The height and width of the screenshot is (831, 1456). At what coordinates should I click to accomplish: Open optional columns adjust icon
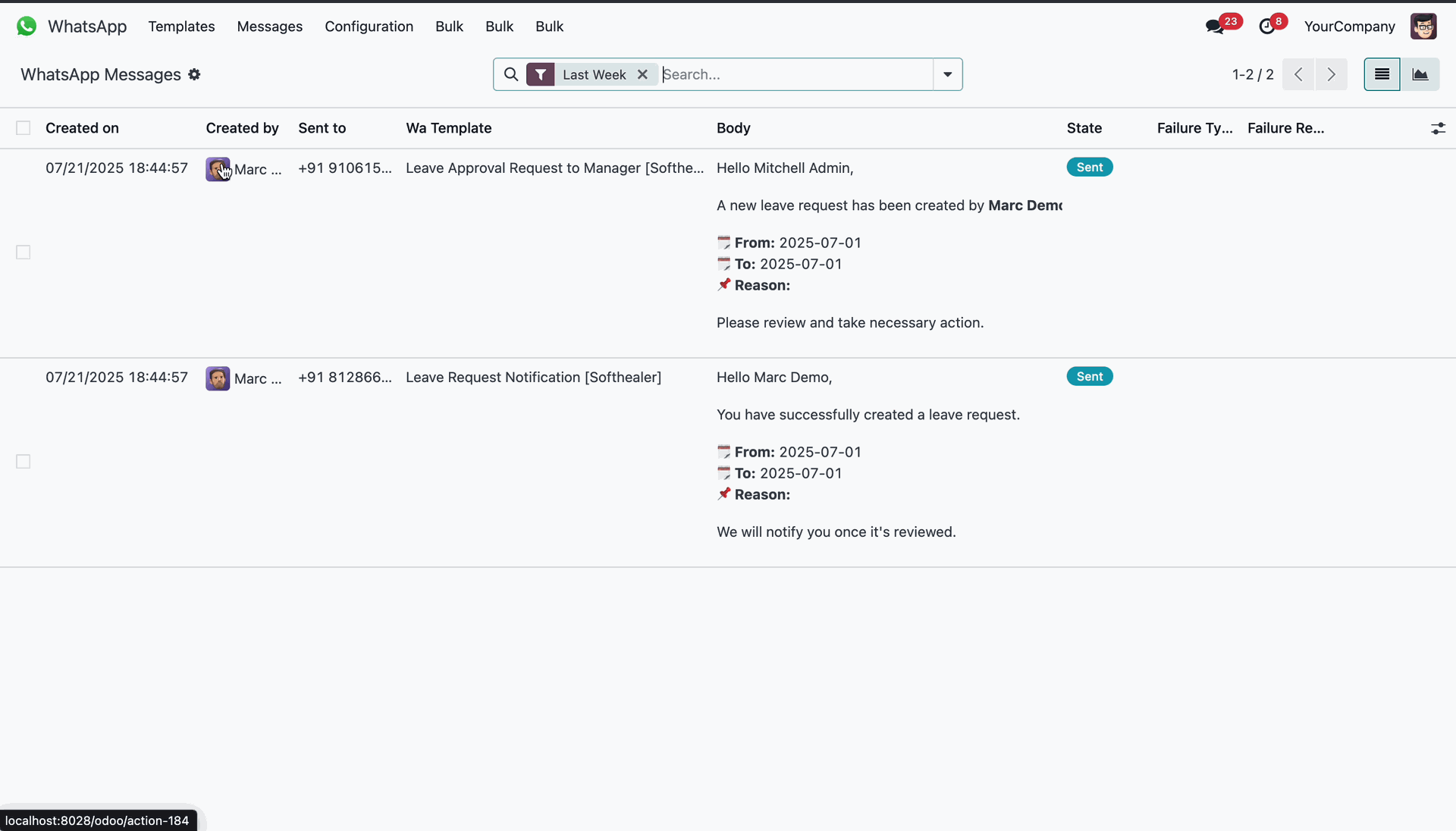pos(1438,128)
